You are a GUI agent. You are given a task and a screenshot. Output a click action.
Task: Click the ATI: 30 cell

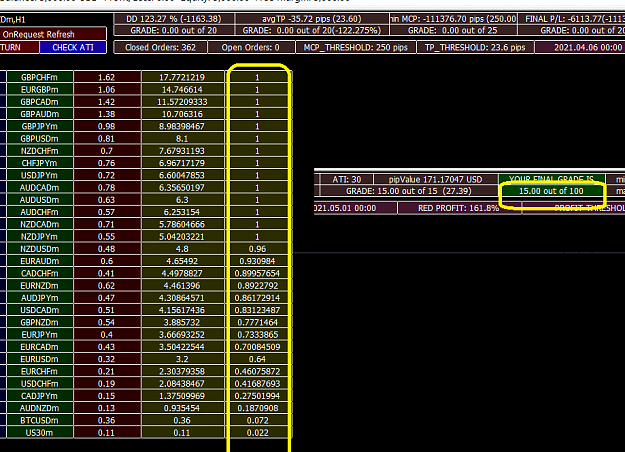[x=347, y=179]
